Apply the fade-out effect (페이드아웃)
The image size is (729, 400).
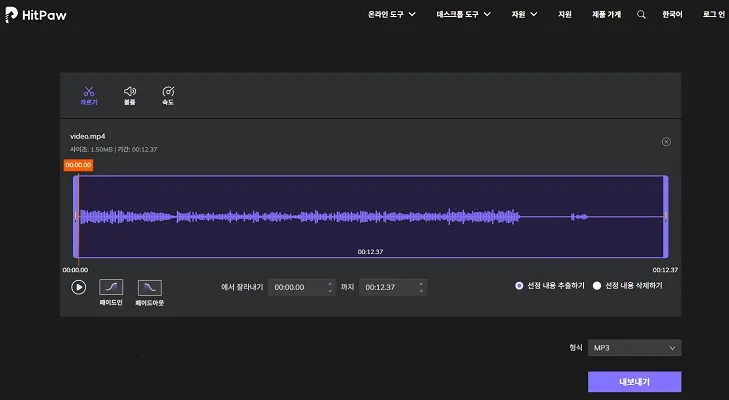pos(149,287)
